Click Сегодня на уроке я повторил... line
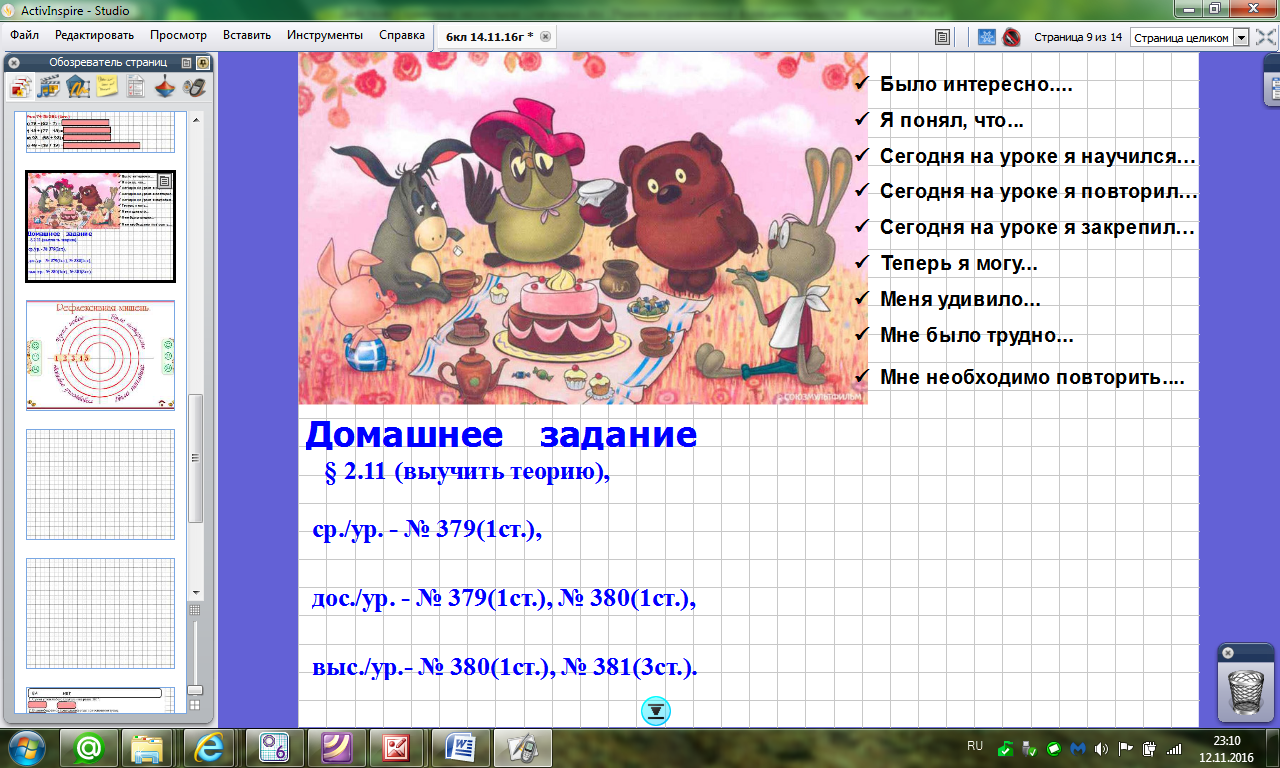This screenshot has width=1280, height=768. pyautogui.click(x=1038, y=192)
